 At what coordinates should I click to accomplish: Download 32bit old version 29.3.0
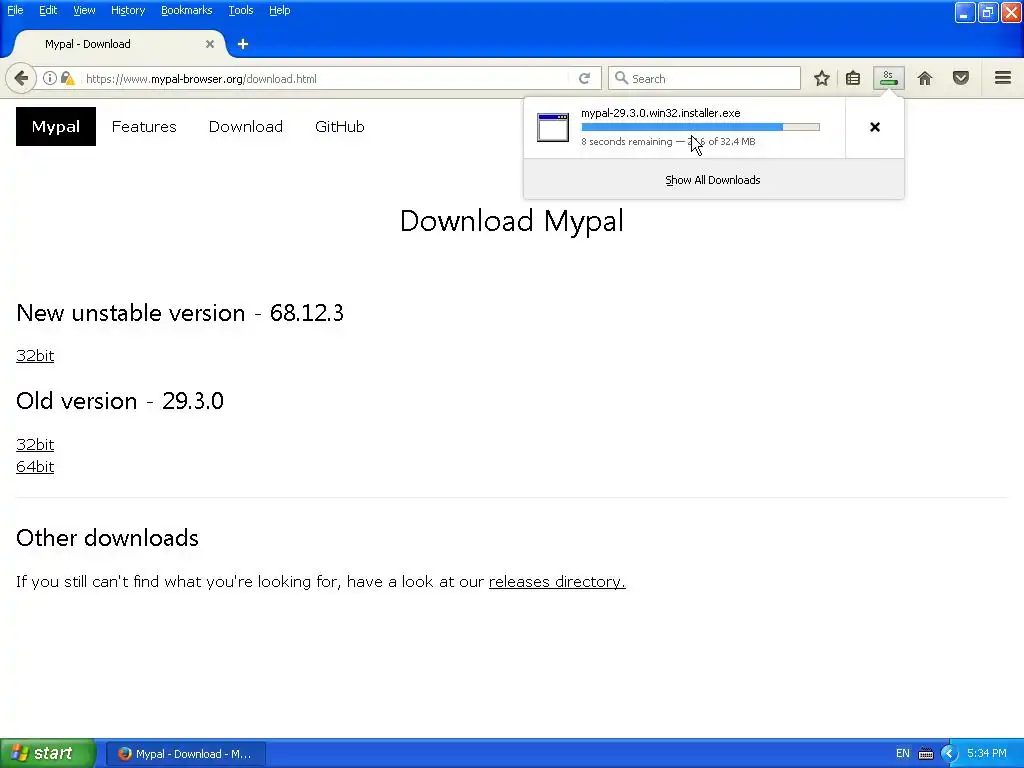pyautogui.click(x=35, y=445)
